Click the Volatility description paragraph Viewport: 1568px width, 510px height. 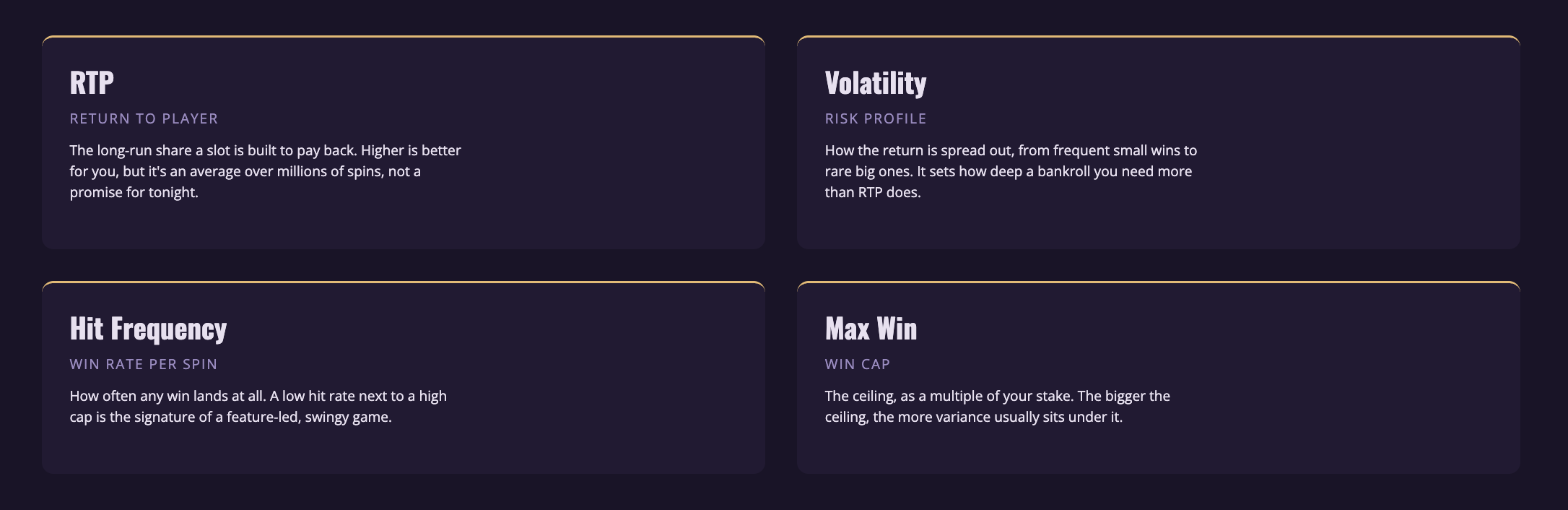point(1011,171)
